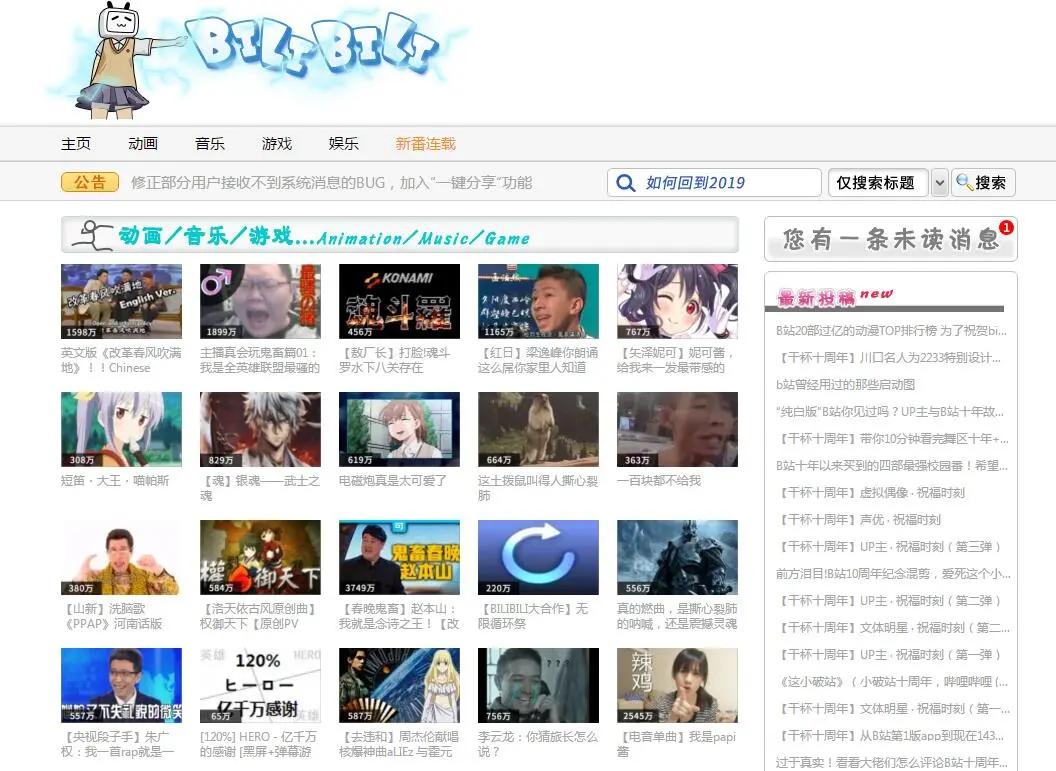Click the red unread message badge
Image resolution: width=1056 pixels, height=771 pixels.
(x=1006, y=228)
